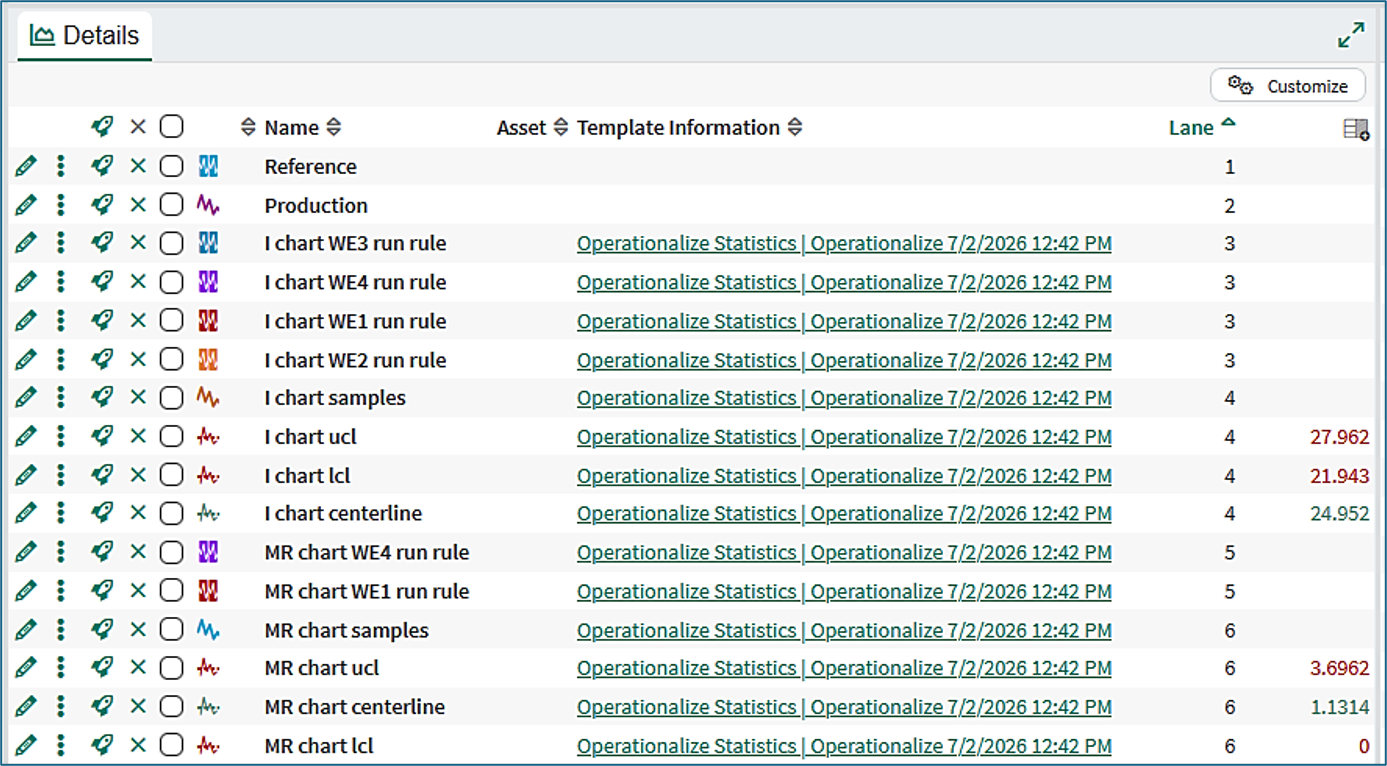
Task: Click the Customize button
Action: (x=1288, y=86)
